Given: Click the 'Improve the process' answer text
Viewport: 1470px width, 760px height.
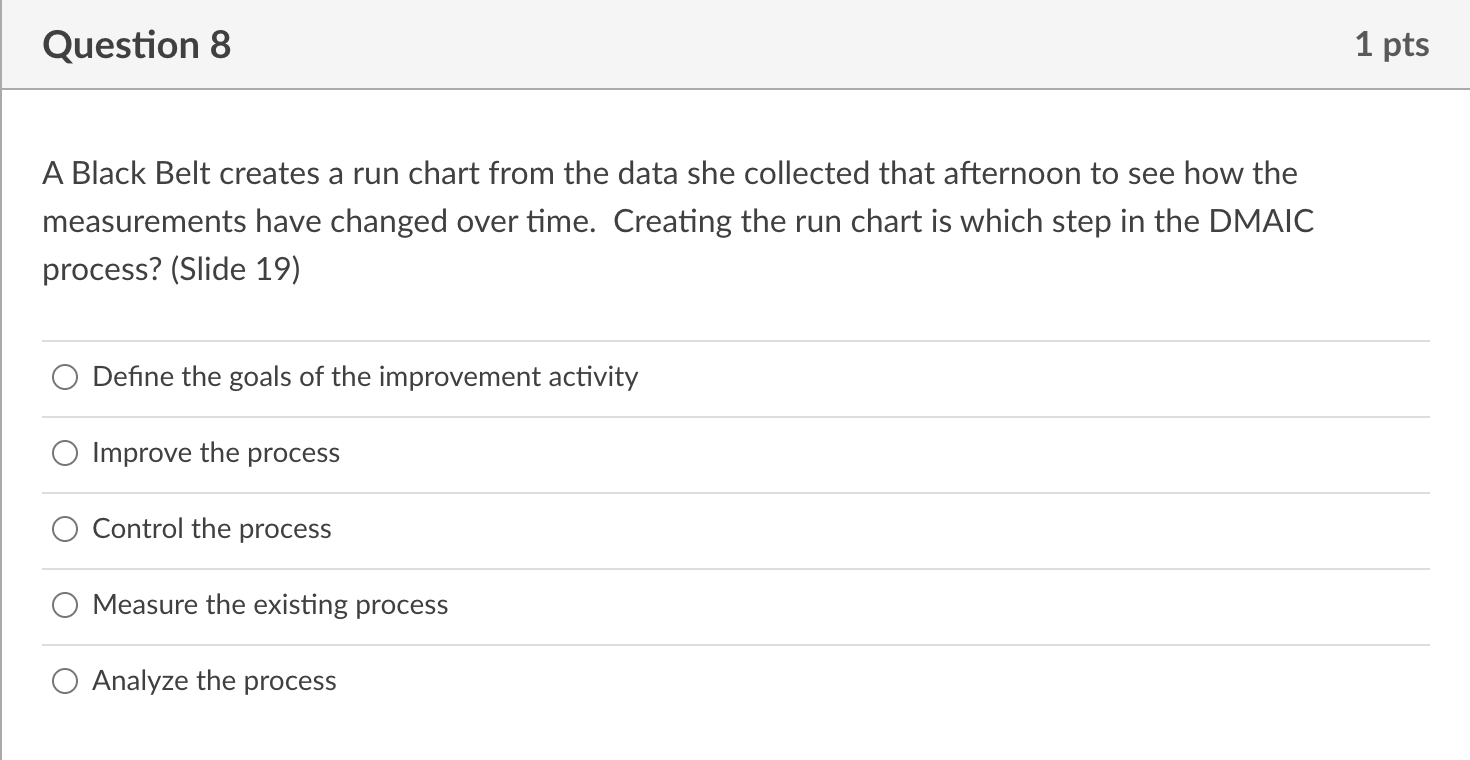Looking at the screenshot, I should pyautogui.click(x=216, y=453).
